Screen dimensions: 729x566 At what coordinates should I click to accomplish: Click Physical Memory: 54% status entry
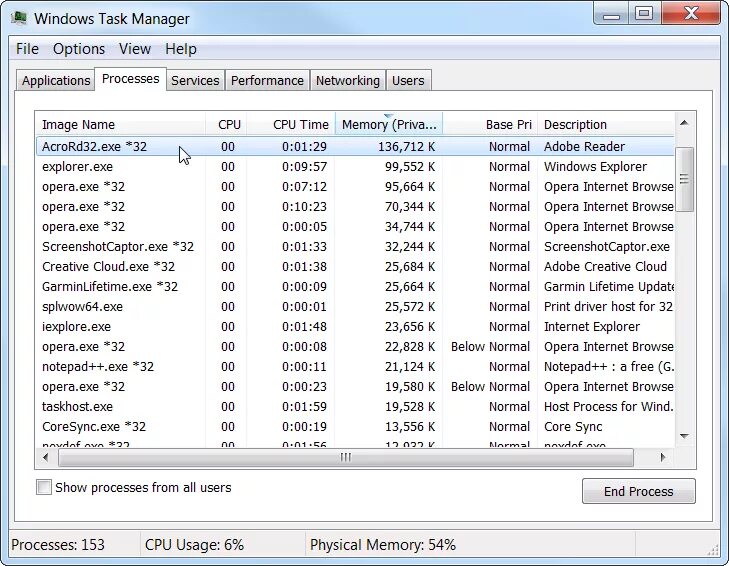point(383,545)
